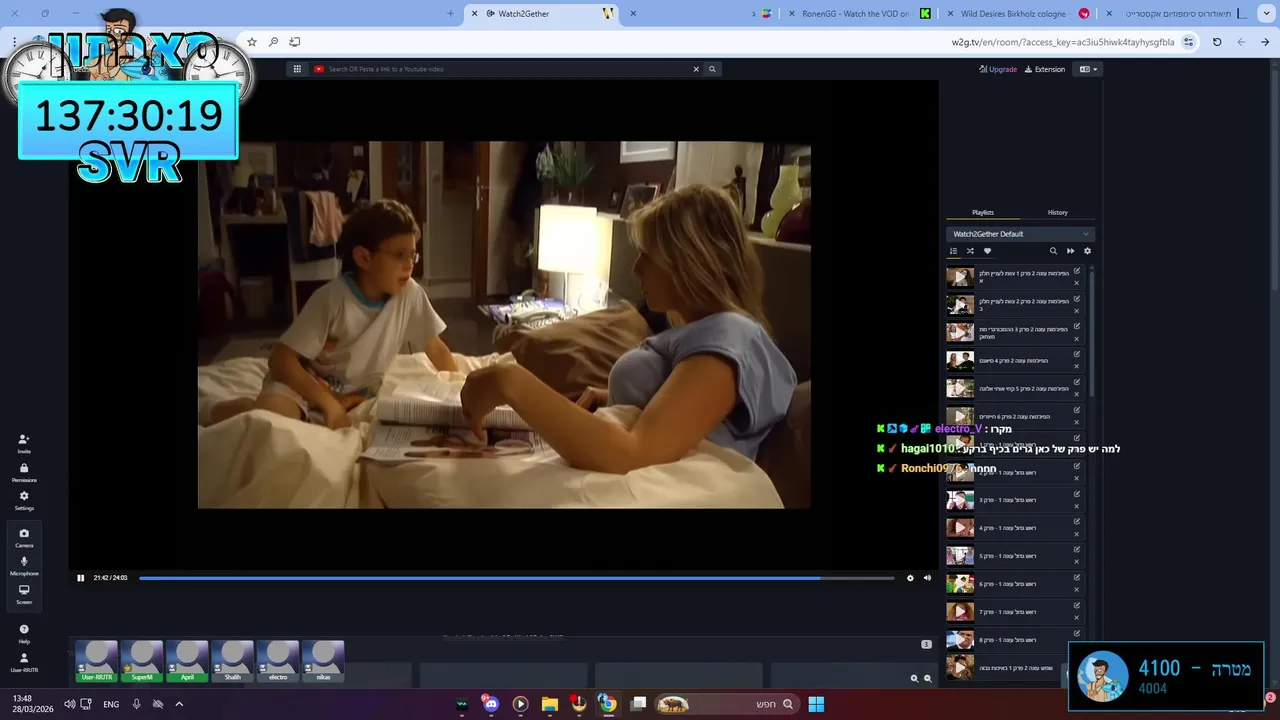This screenshot has height=720, width=1280.
Task: Edit playlist item ראש גדול עונה 1 - פרק 8
Action: coord(1077,634)
